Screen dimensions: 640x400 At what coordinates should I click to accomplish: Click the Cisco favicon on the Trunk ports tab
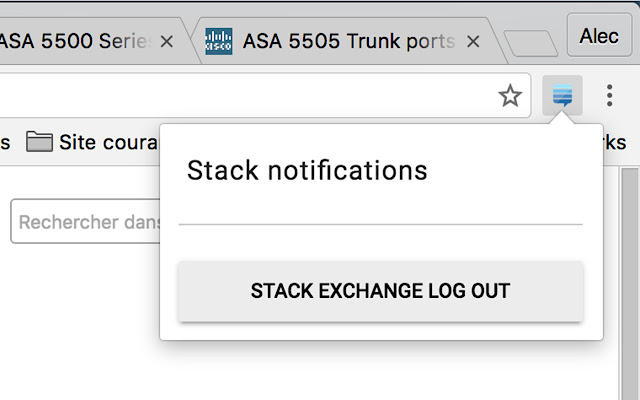click(218, 42)
